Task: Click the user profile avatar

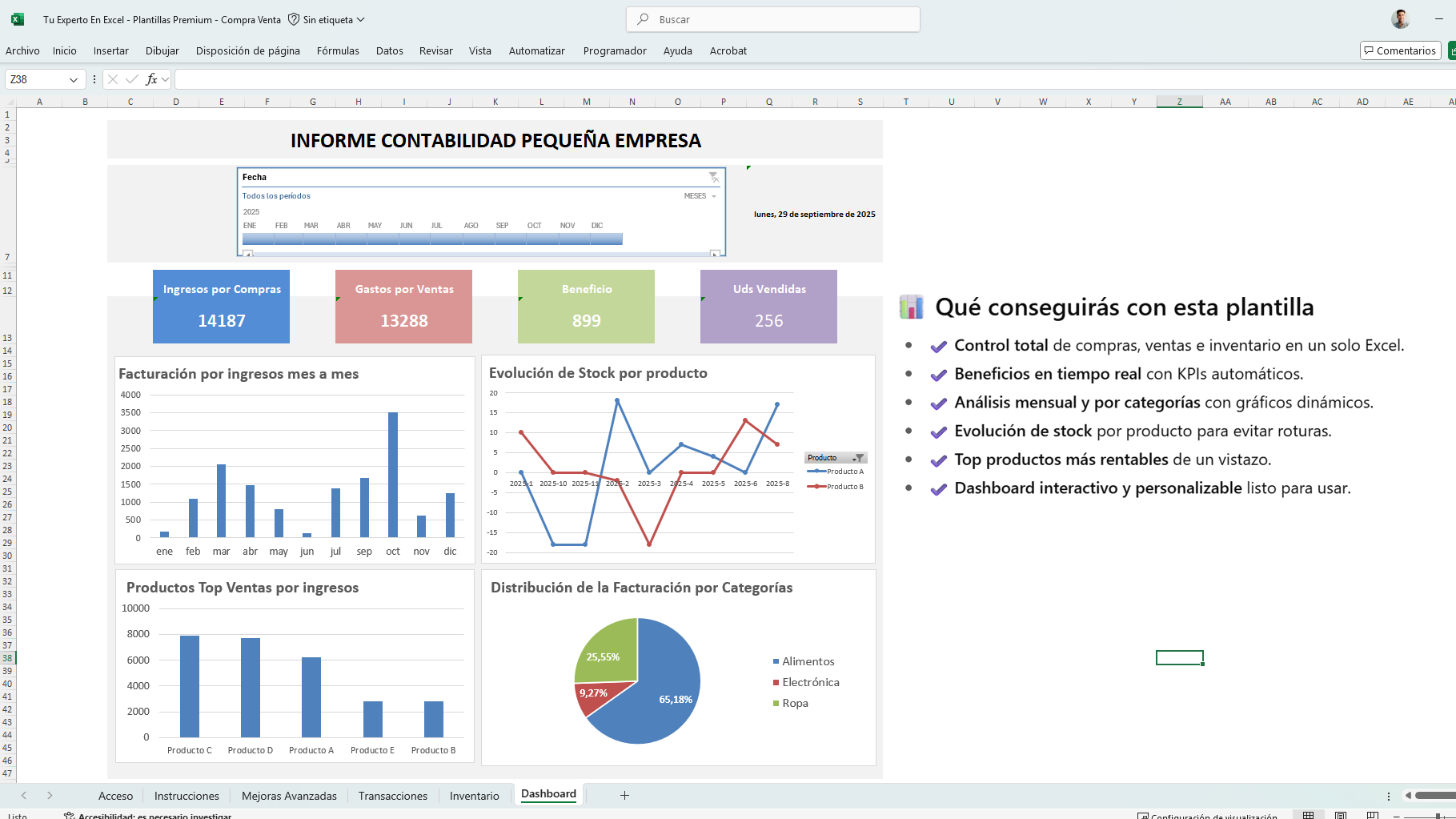Action: tap(1400, 19)
